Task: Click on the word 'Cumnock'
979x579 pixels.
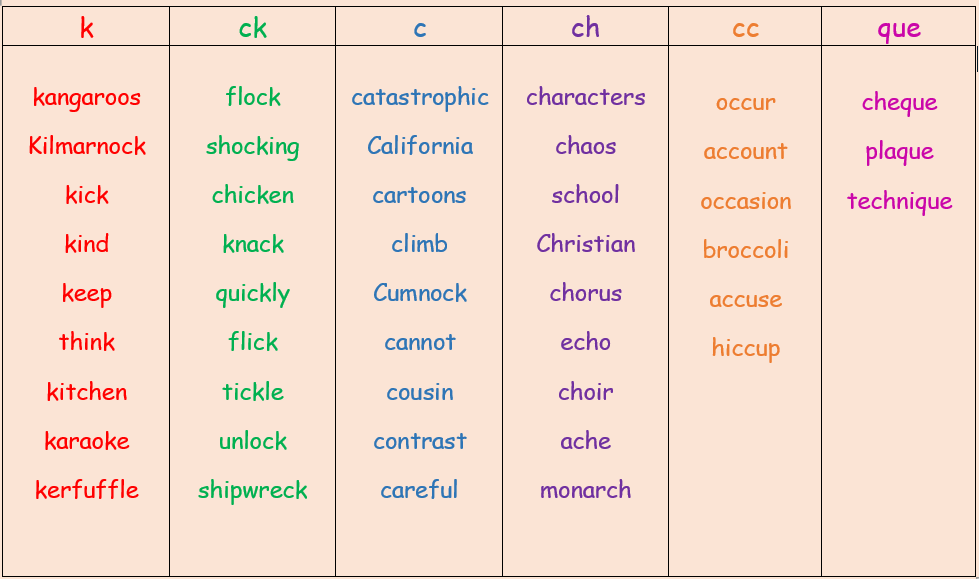Action: pos(419,293)
